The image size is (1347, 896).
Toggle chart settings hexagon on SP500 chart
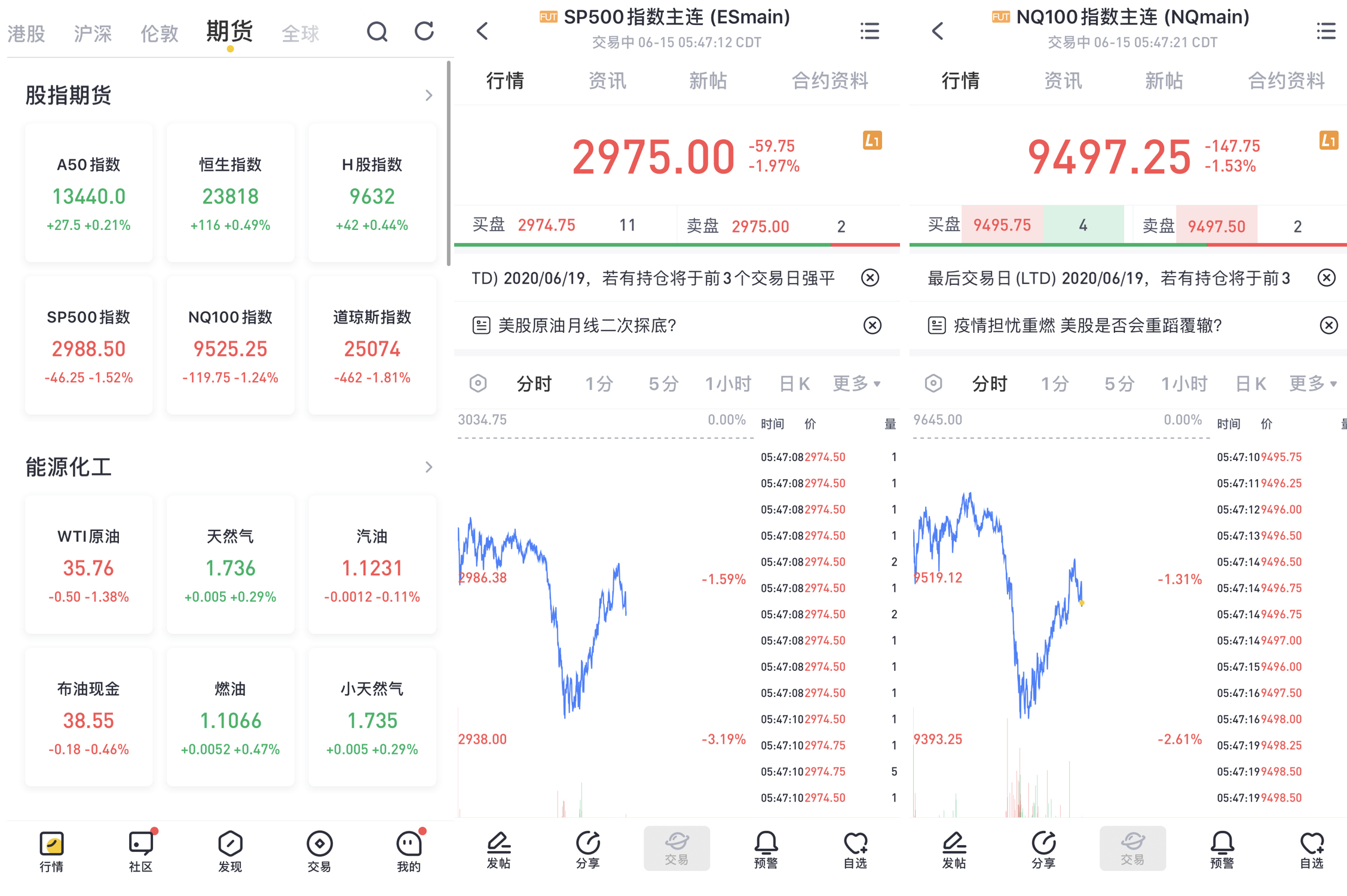[478, 383]
